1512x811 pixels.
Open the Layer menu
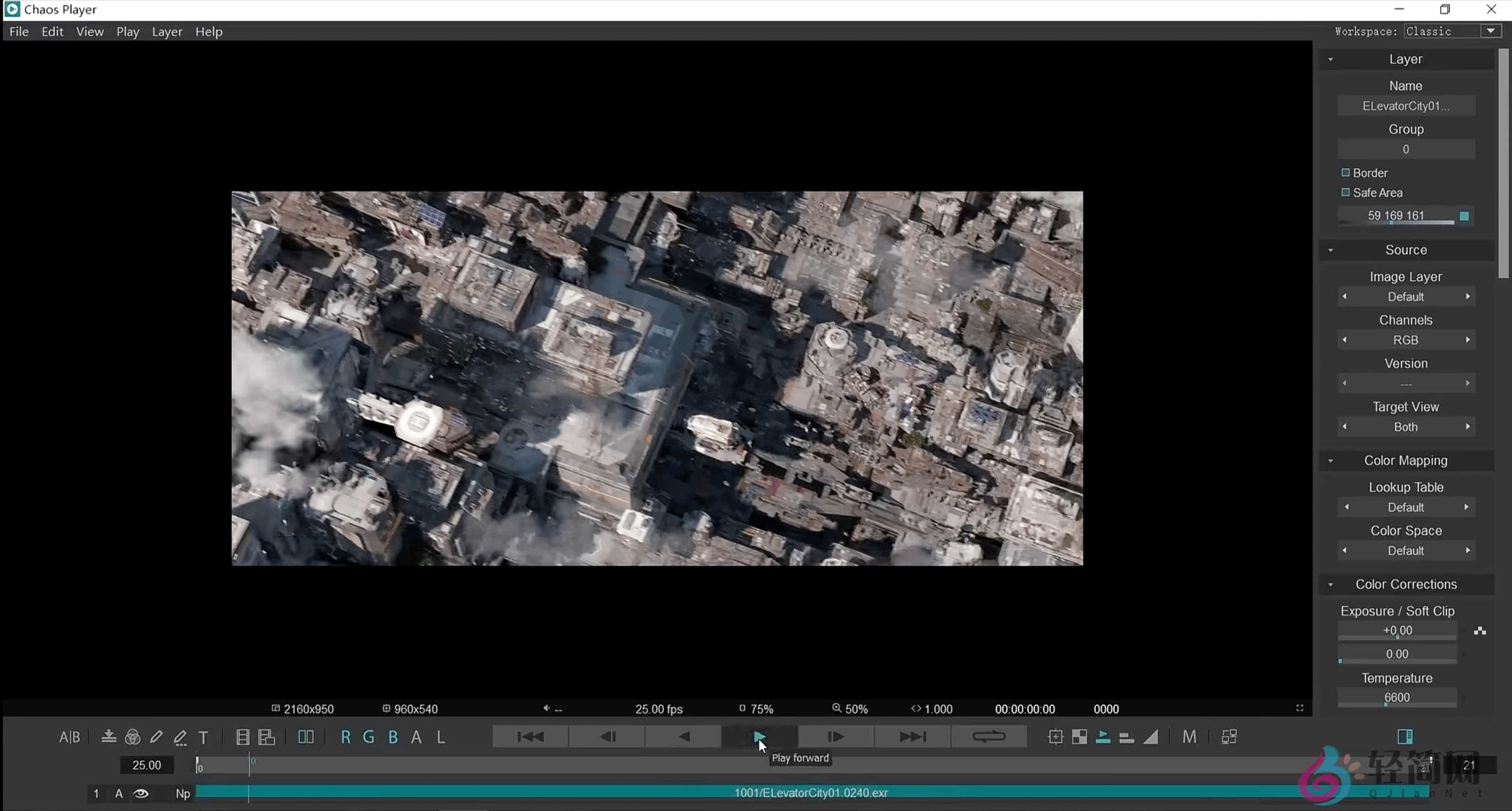tap(167, 32)
